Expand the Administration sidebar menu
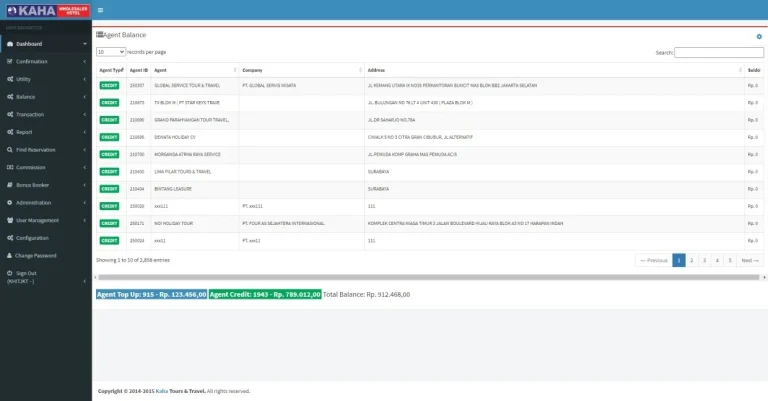The width and height of the screenshot is (768, 401). (46, 203)
